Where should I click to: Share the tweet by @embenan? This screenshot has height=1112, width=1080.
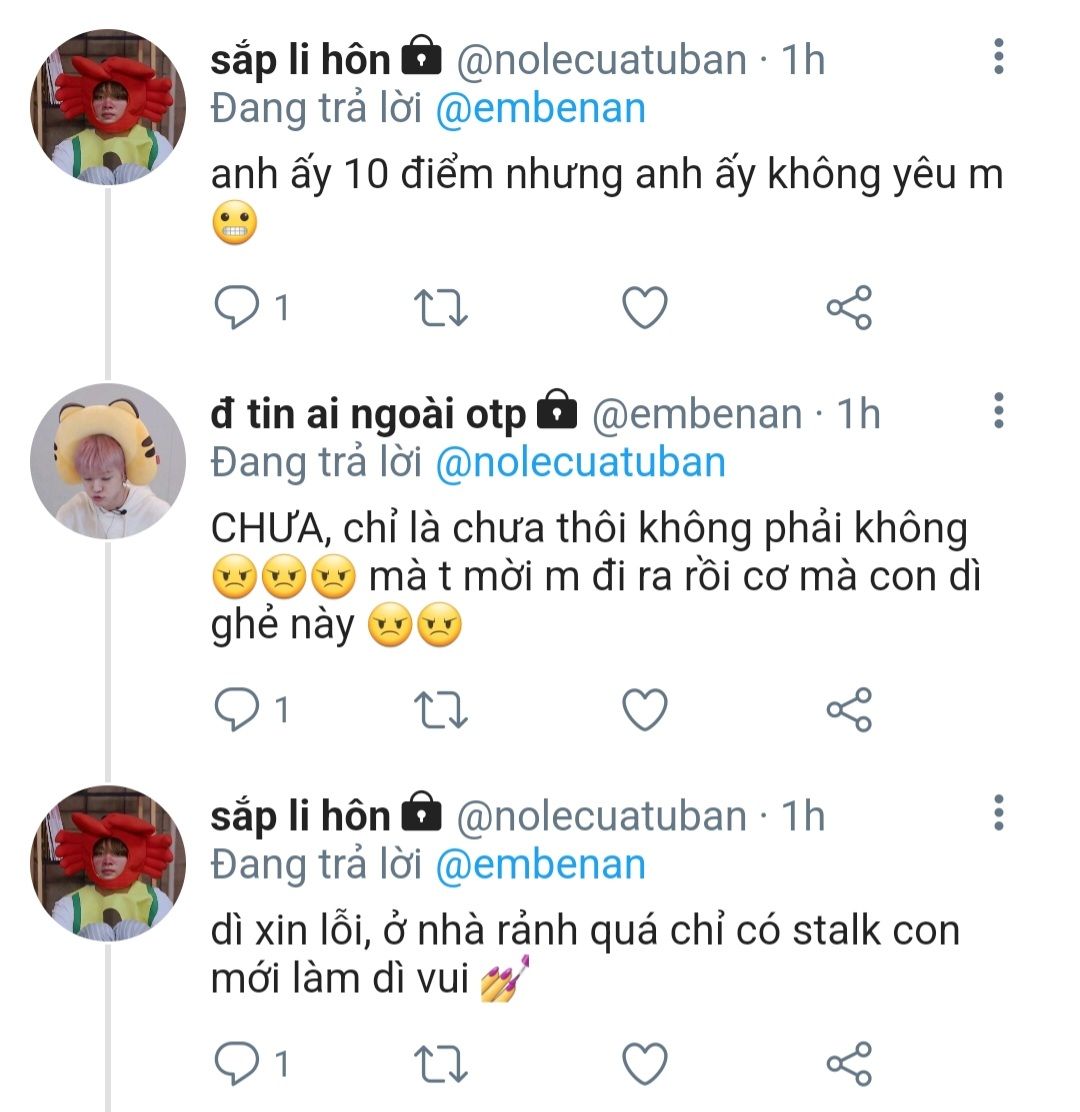tap(849, 711)
